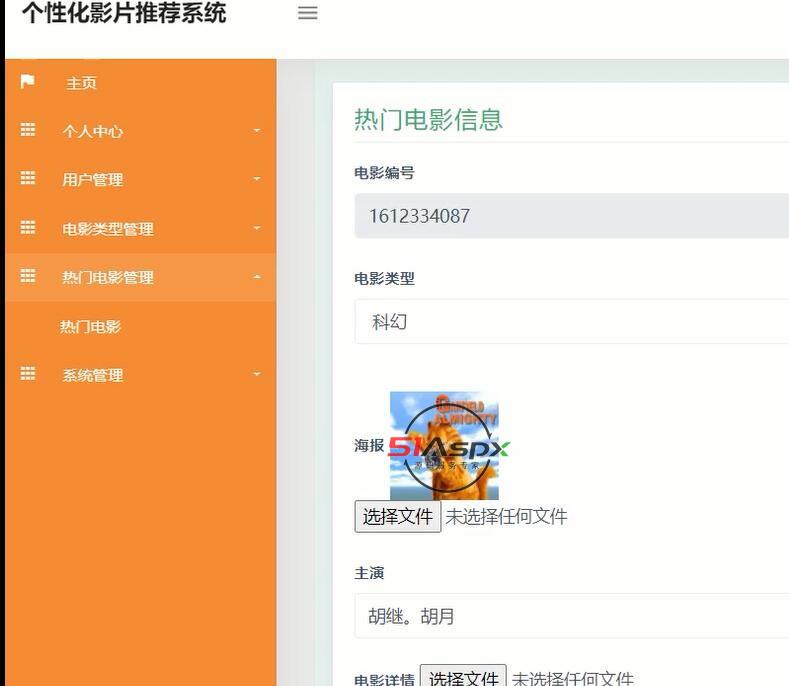The image size is (789, 686).
Task: Click the 电影详情 label
Action: (x=384, y=679)
